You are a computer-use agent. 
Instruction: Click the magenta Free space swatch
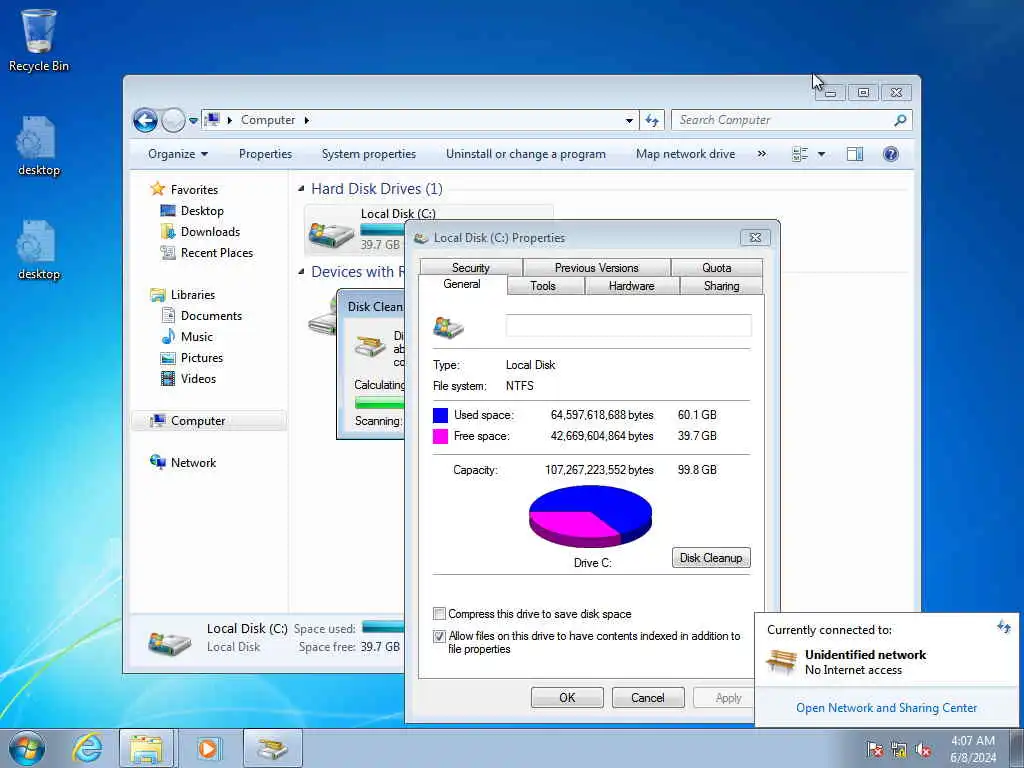440,436
